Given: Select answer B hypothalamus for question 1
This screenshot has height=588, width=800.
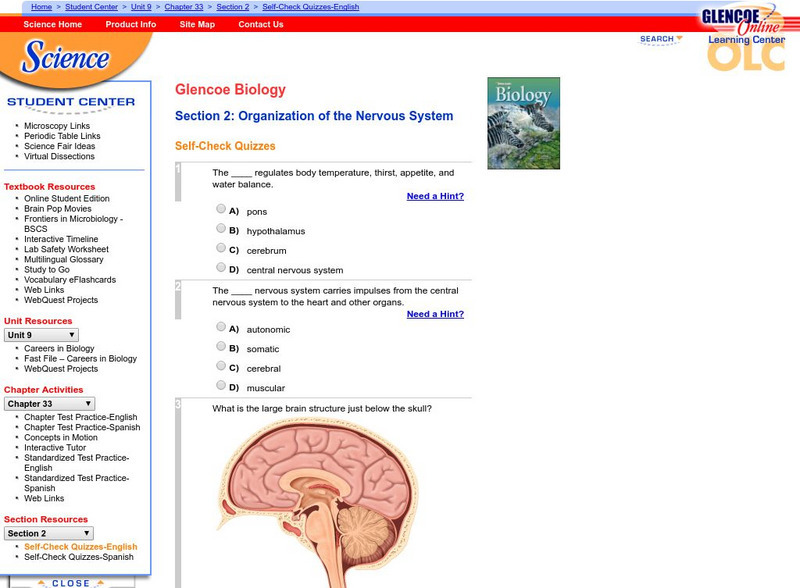Looking at the screenshot, I should [221, 228].
